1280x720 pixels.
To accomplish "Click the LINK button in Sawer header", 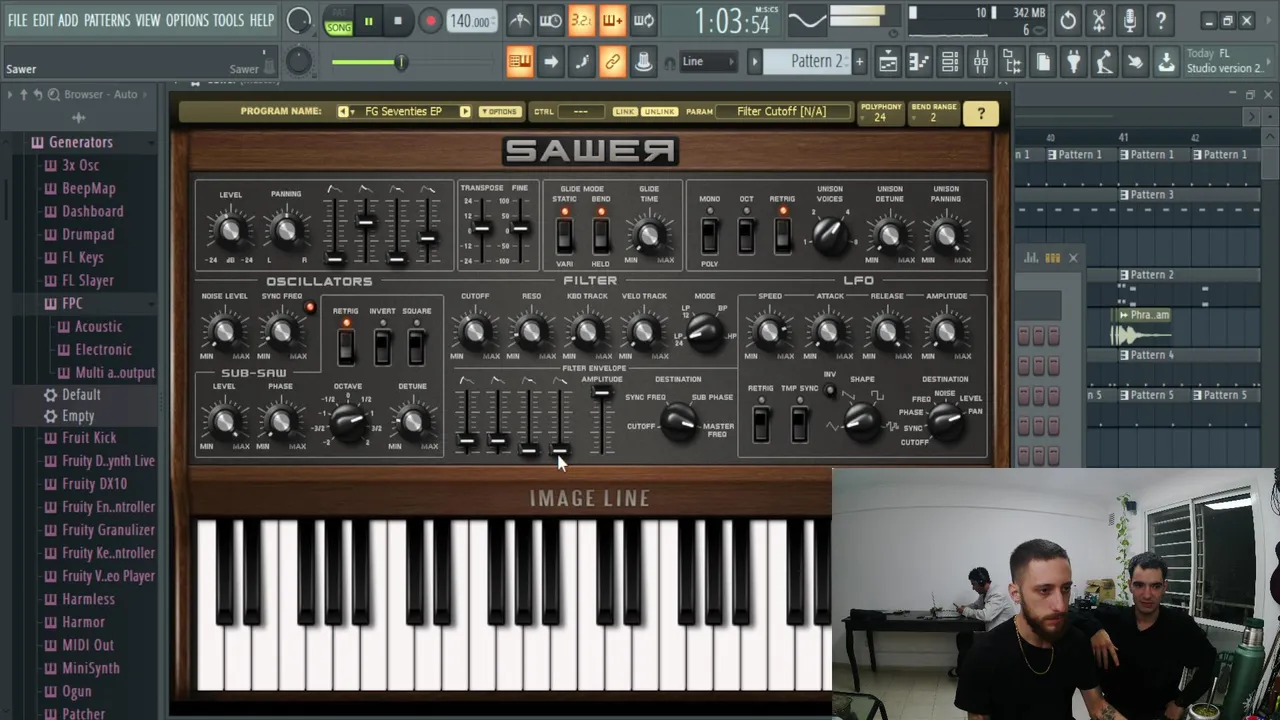I will click(625, 112).
